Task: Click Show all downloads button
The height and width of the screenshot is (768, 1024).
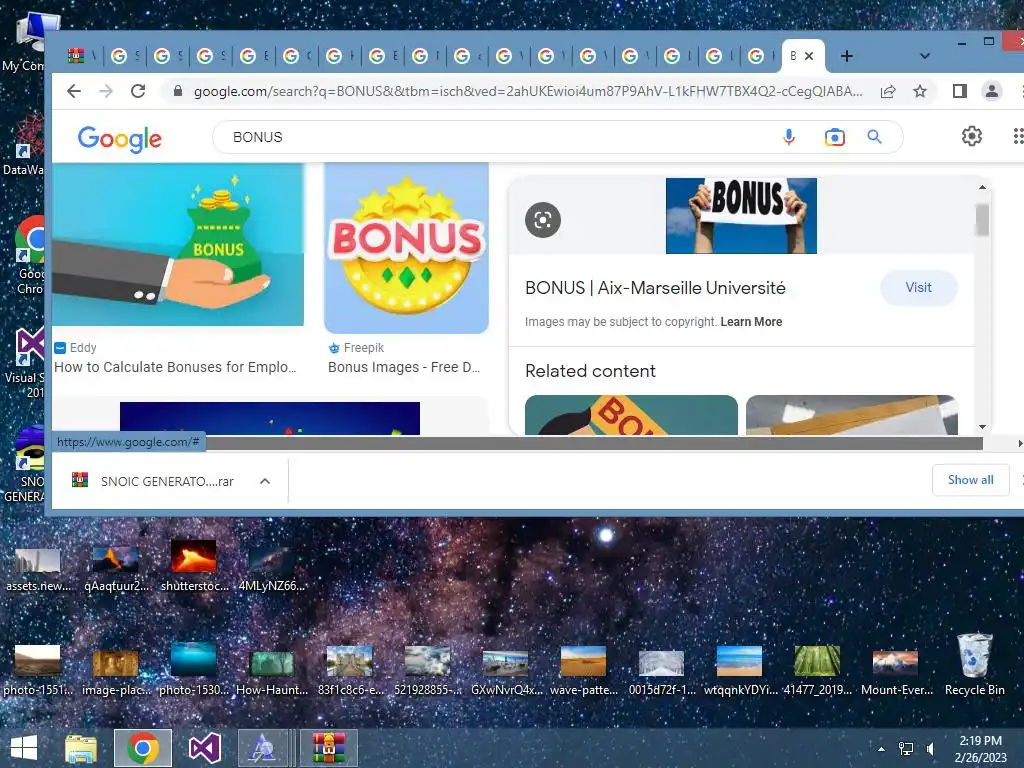Action: 970,480
